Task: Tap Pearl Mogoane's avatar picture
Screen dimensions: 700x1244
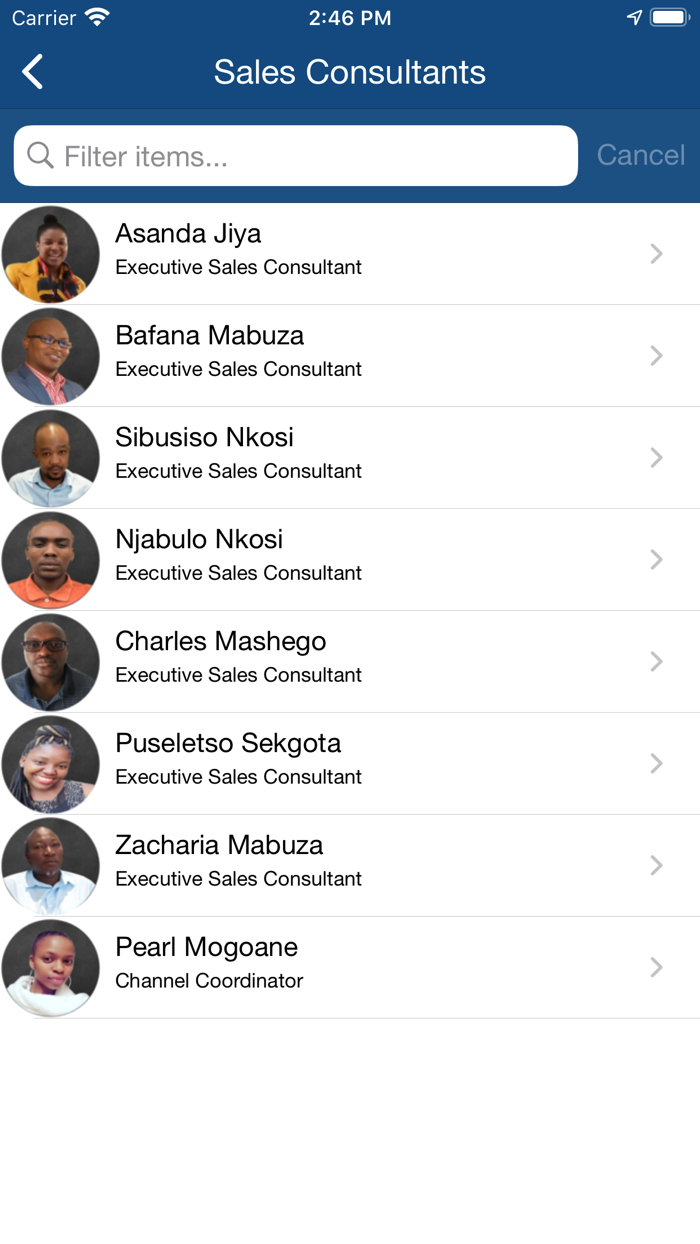Action: coord(51,968)
